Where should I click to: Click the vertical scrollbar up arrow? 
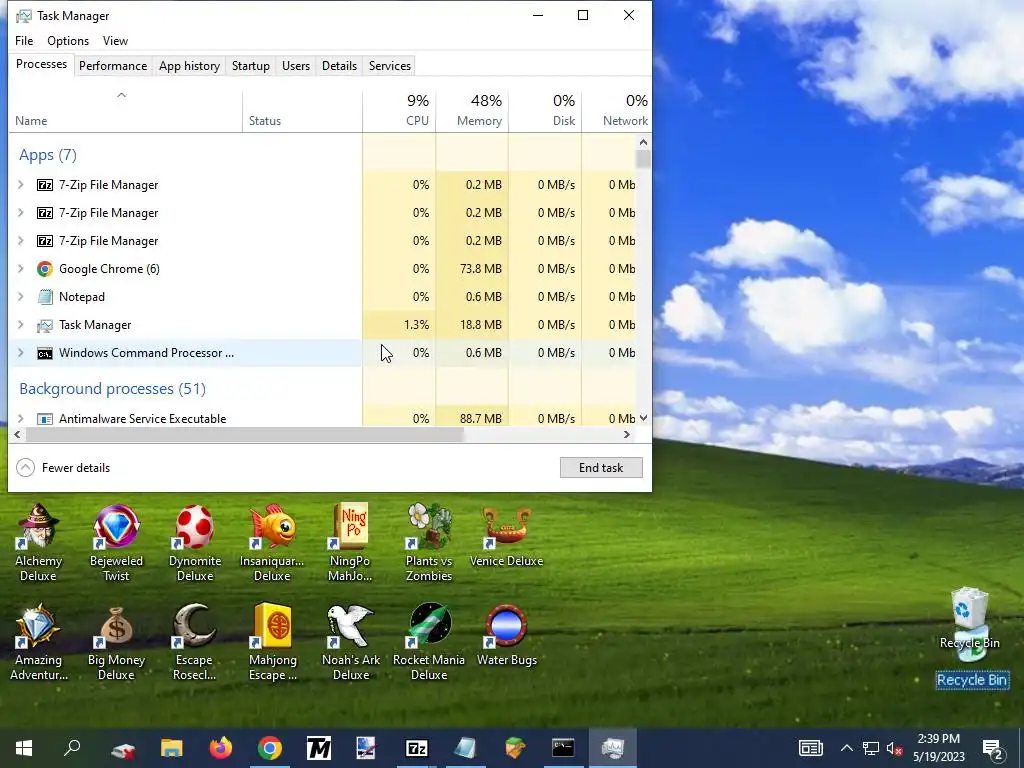(x=643, y=142)
